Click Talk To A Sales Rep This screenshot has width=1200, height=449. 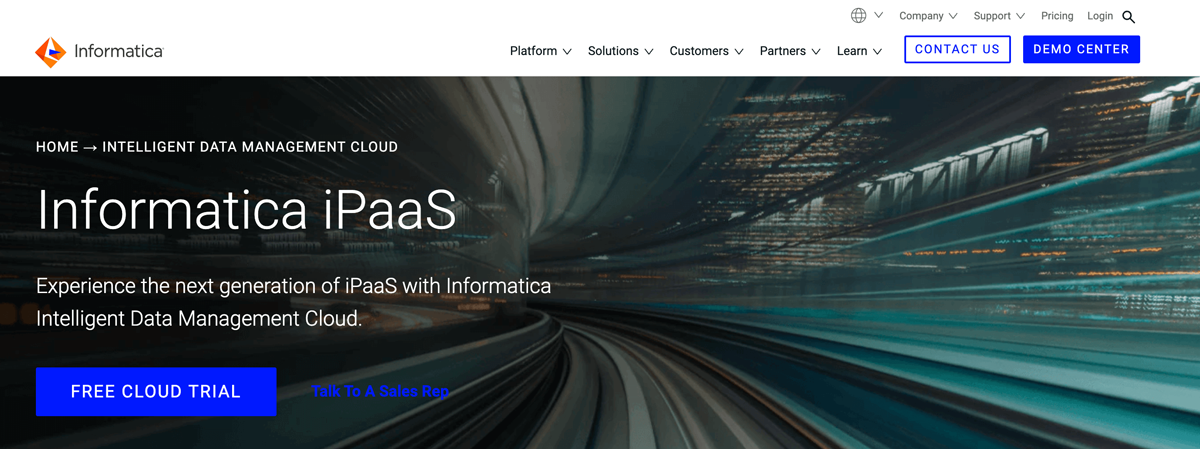(380, 391)
